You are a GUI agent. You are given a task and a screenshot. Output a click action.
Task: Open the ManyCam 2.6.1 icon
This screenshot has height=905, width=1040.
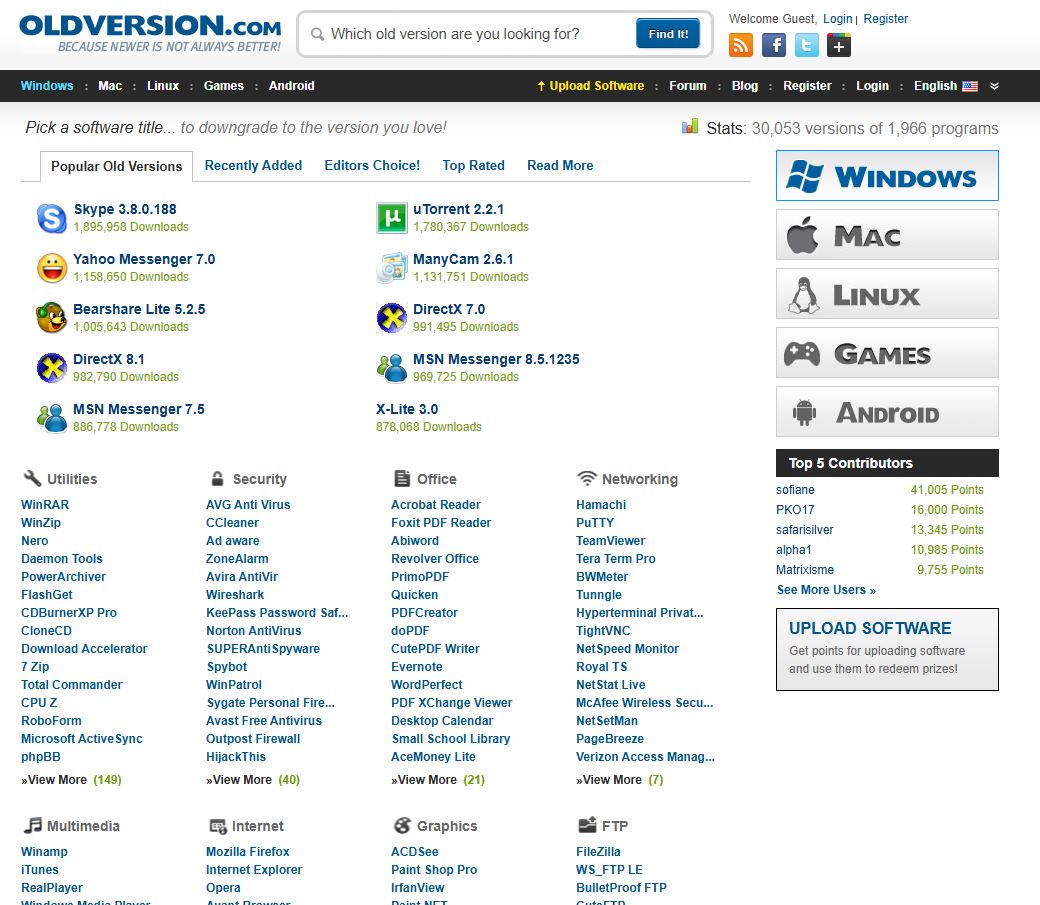tap(392, 268)
